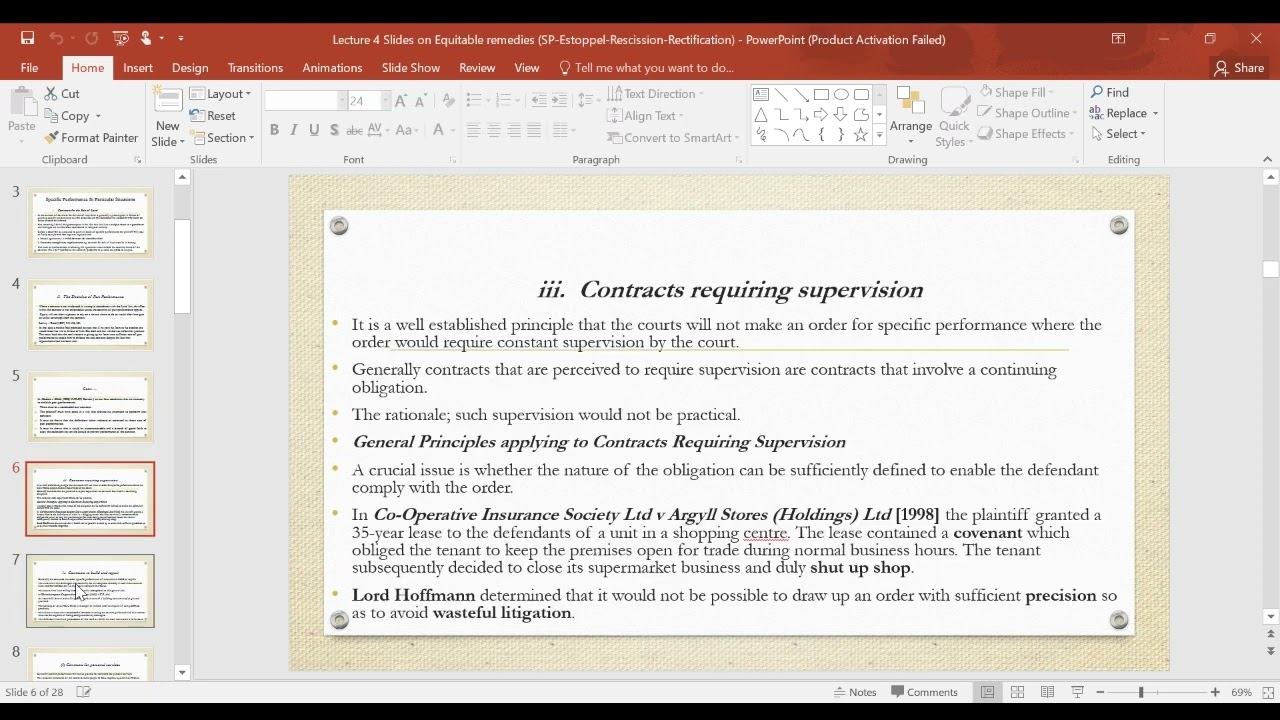Expand the Section dropdown

pos(222,138)
